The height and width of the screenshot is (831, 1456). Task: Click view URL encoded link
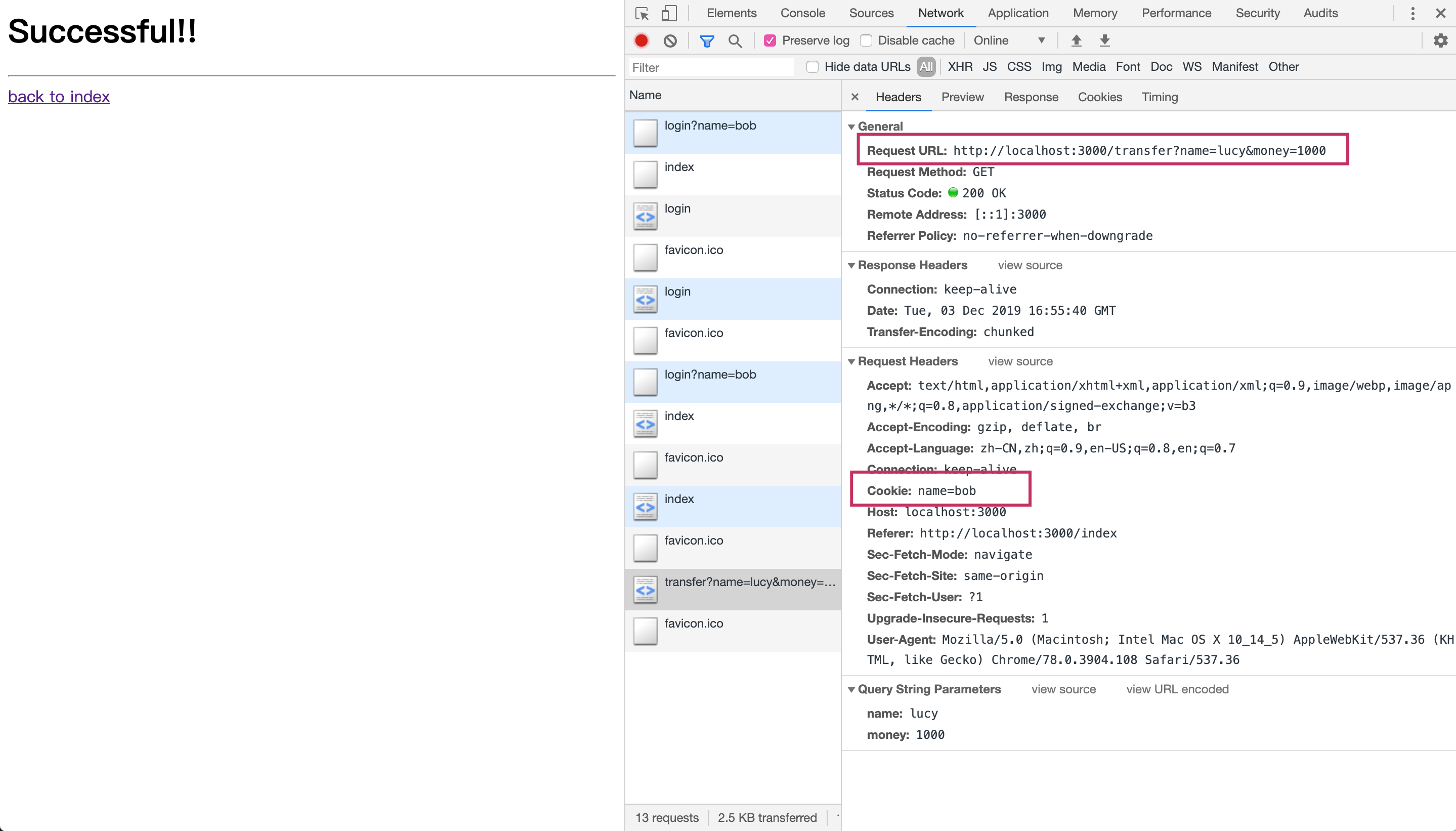[1177, 689]
